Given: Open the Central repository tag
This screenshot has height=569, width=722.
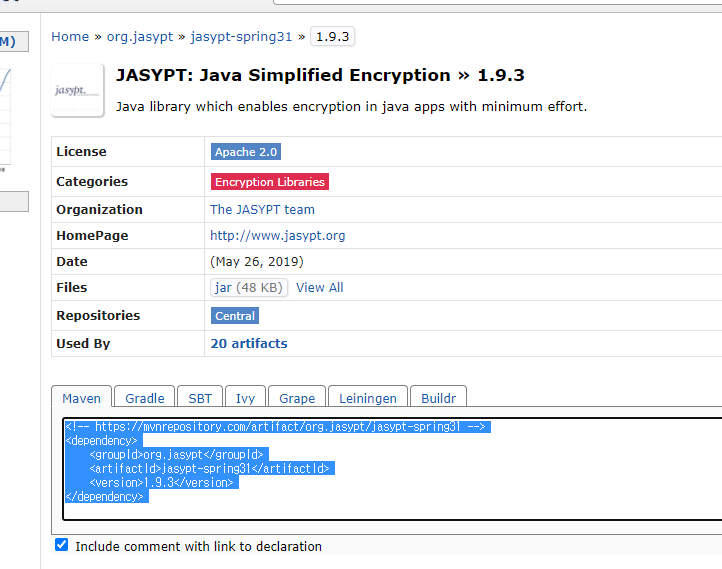Looking at the screenshot, I should 235,316.
